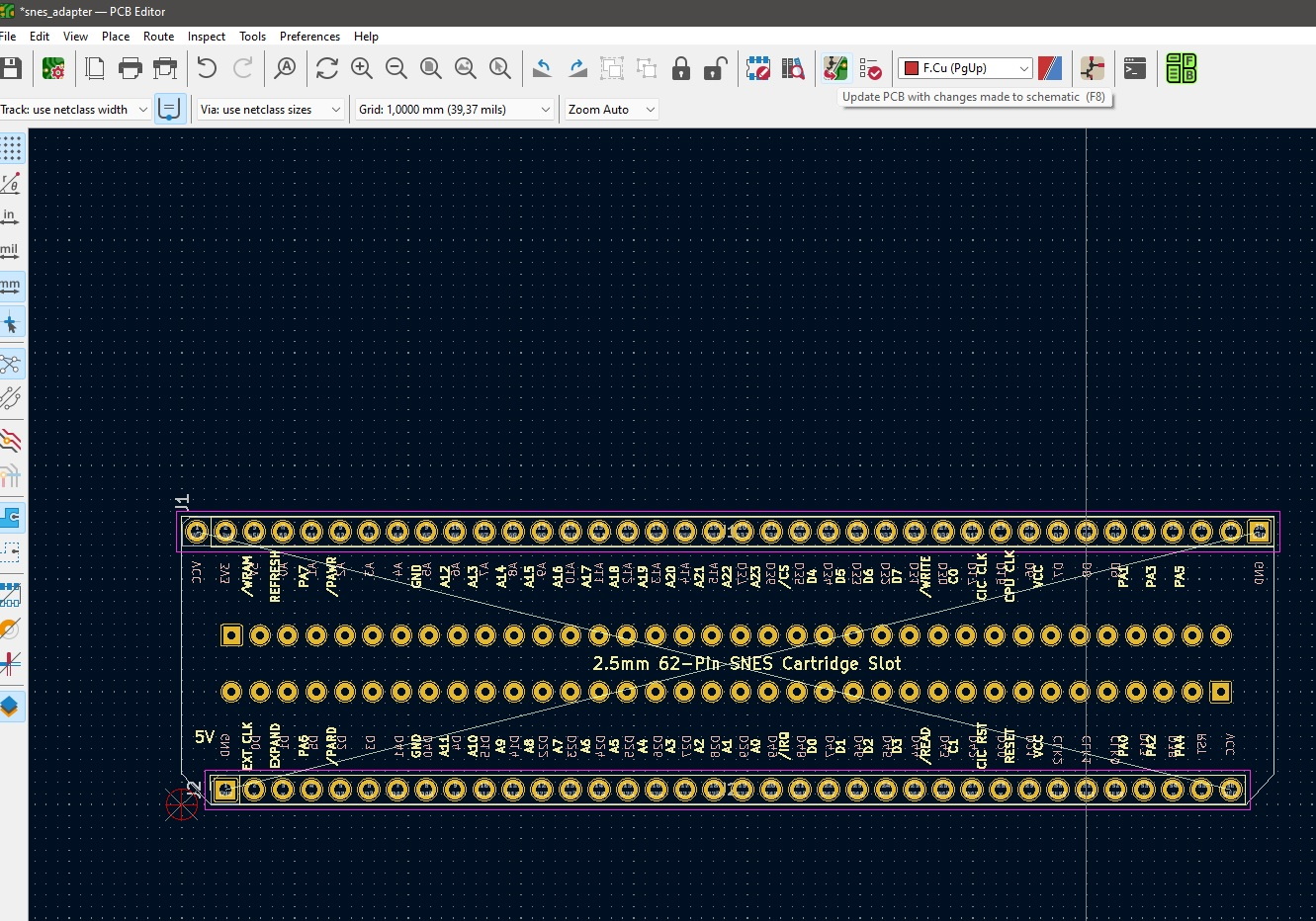Expand the Grid size dropdown
The width and height of the screenshot is (1316, 921).
click(455, 110)
